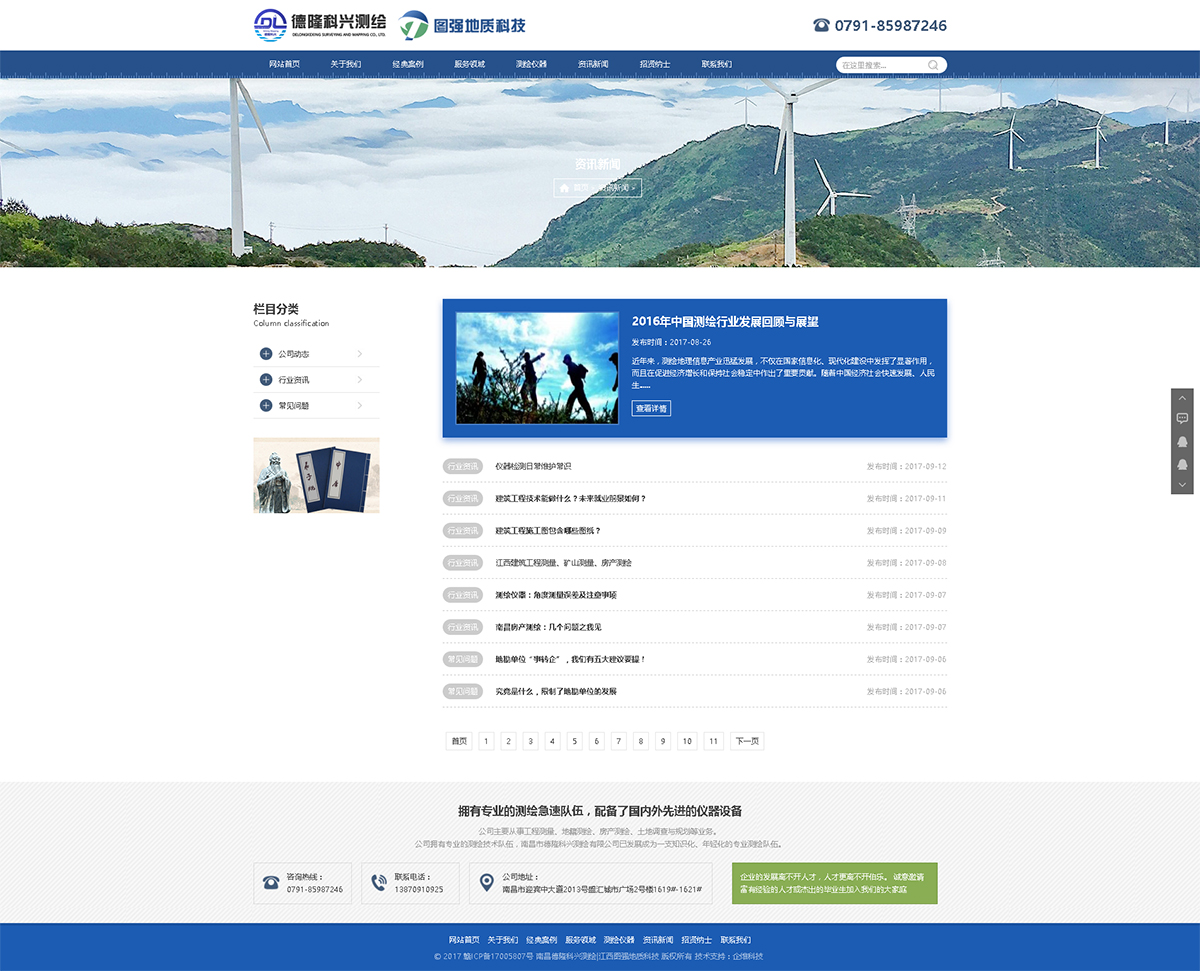Click the 常见问题 tag on 究竟是什么 row
1200x971 pixels.
[463, 691]
